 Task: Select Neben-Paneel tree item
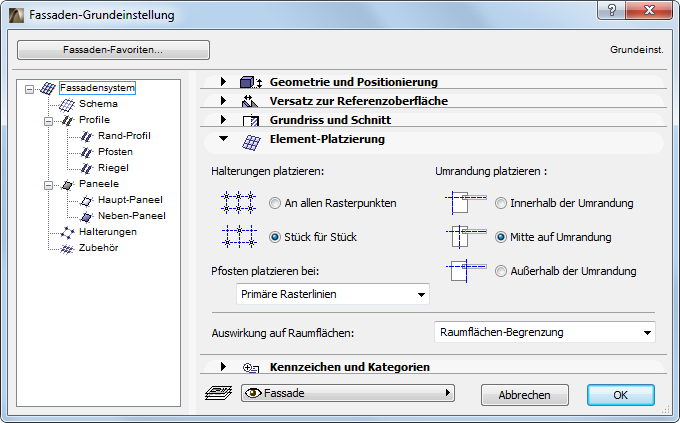132,216
